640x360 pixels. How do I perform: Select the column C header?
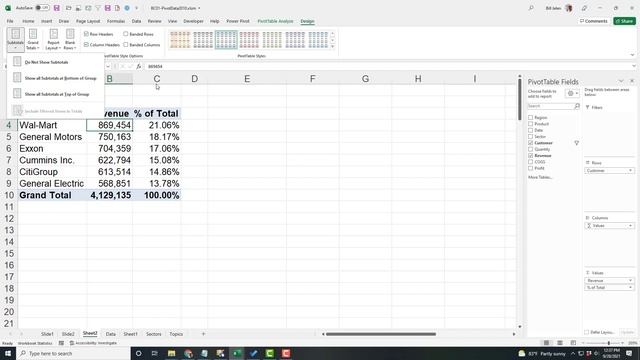click(x=157, y=79)
